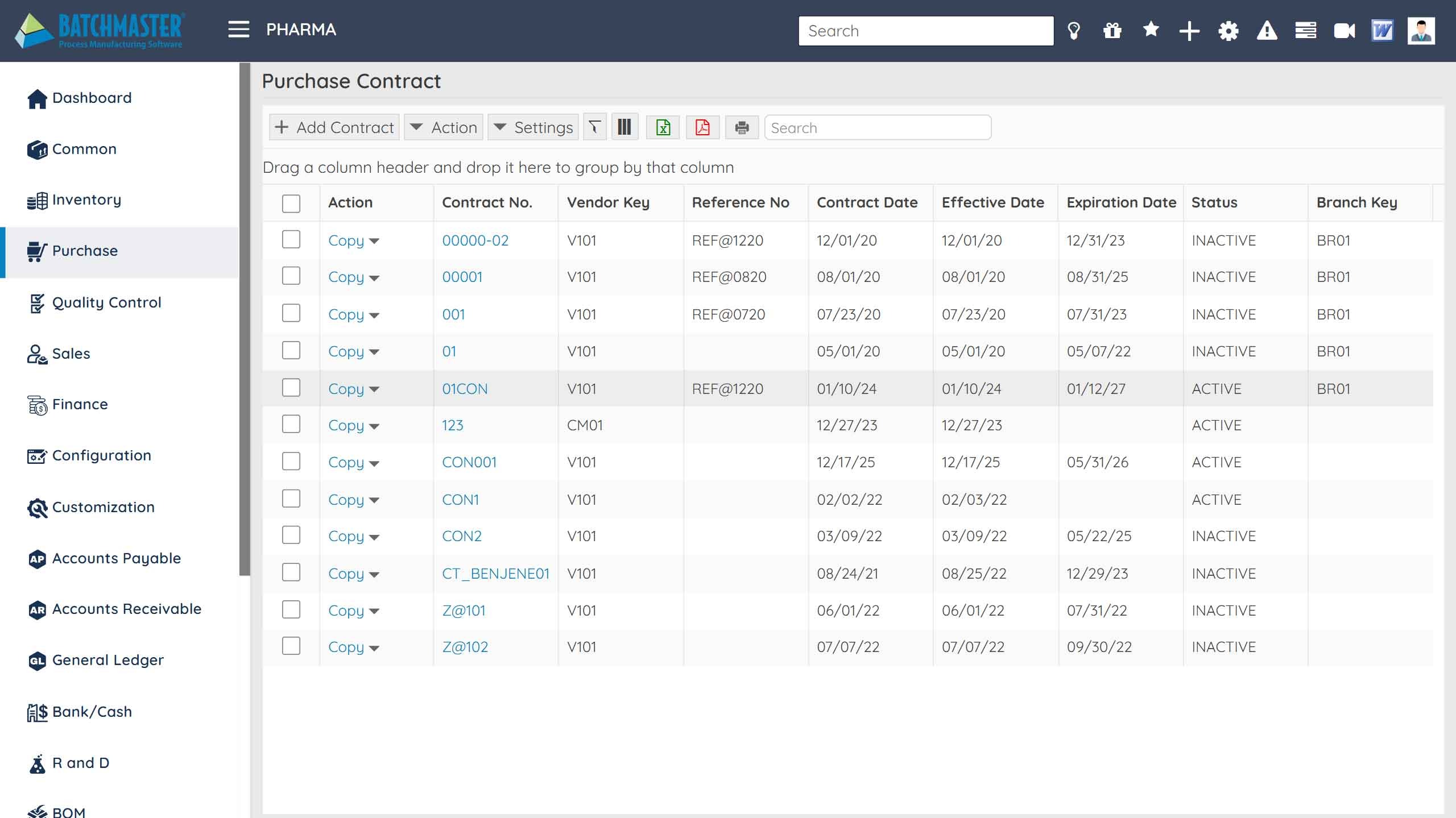Toggle the hamburger menu
This screenshot has width=1456, height=818.
click(x=239, y=30)
